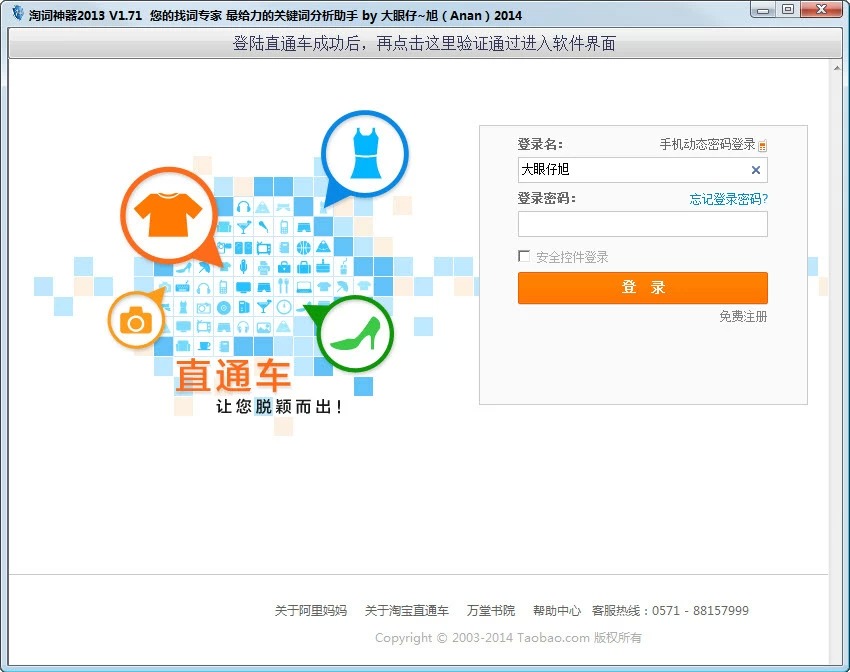
Task: Click the orange T-shirt bubble icon
Action: [169, 215]
